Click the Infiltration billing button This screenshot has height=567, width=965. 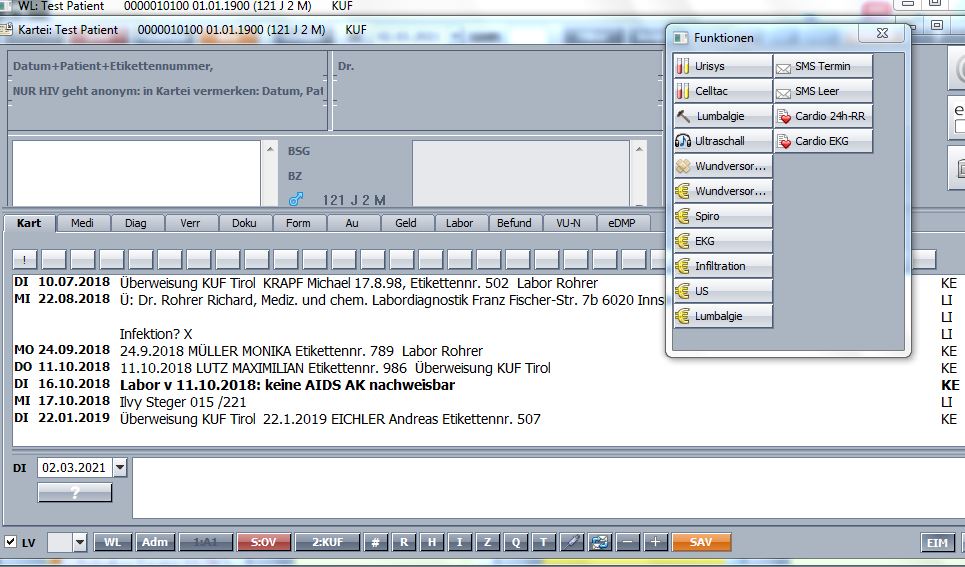click(723, 266)
